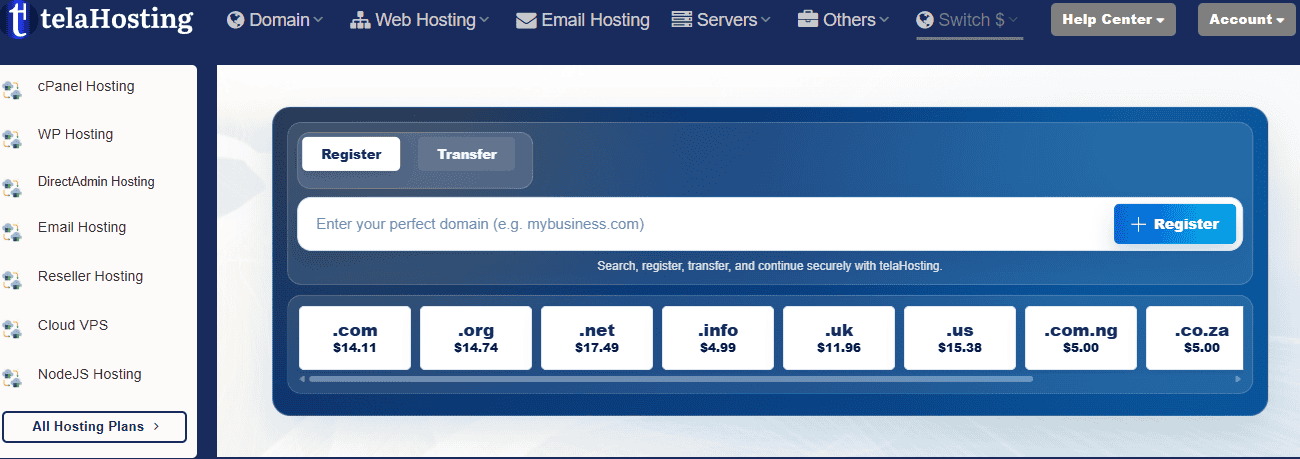Open the Account dropdown
Screen dimensions: 1300x459
tap(1246, 19)
